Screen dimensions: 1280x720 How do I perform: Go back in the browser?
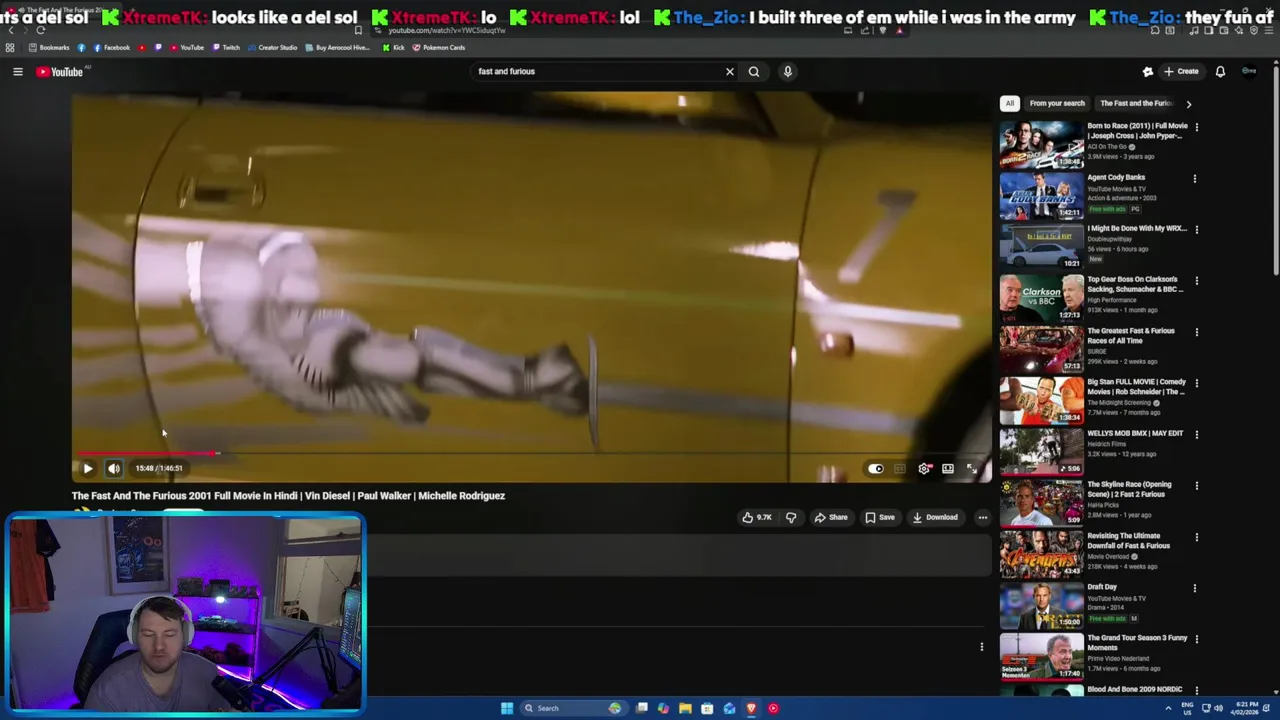tap(10, 30)
